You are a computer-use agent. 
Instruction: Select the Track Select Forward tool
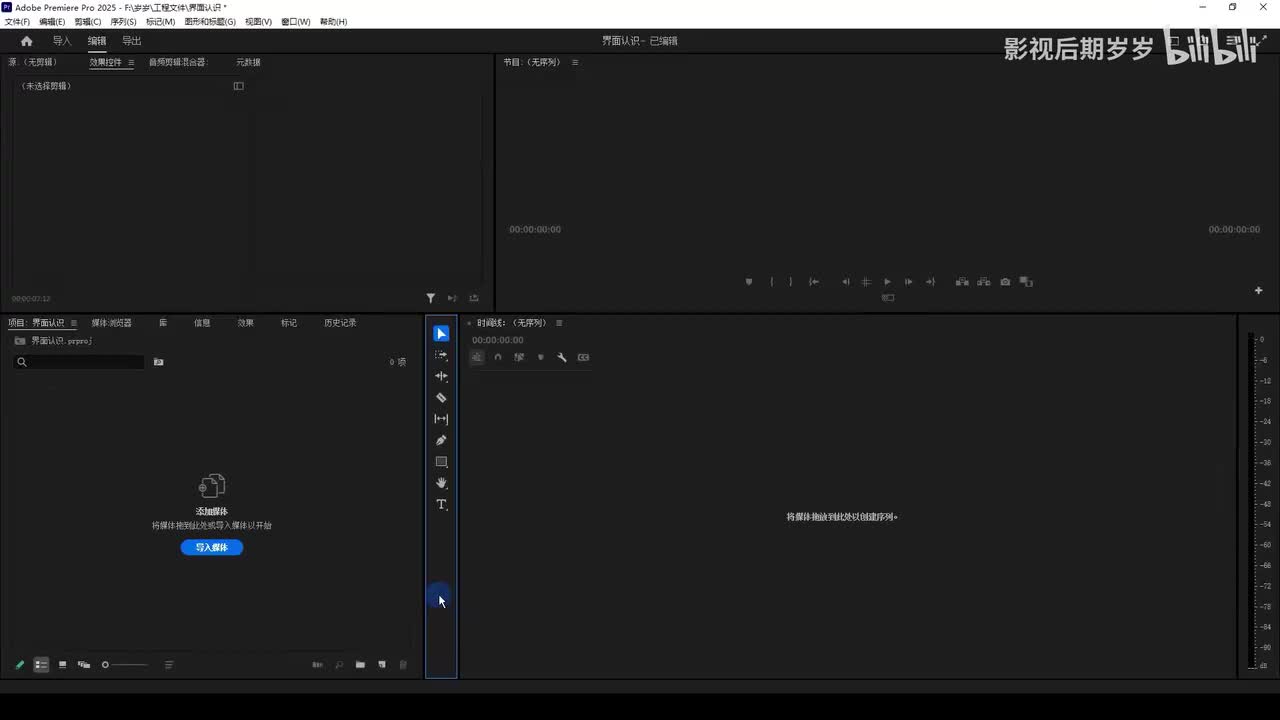tap(441, 355)
